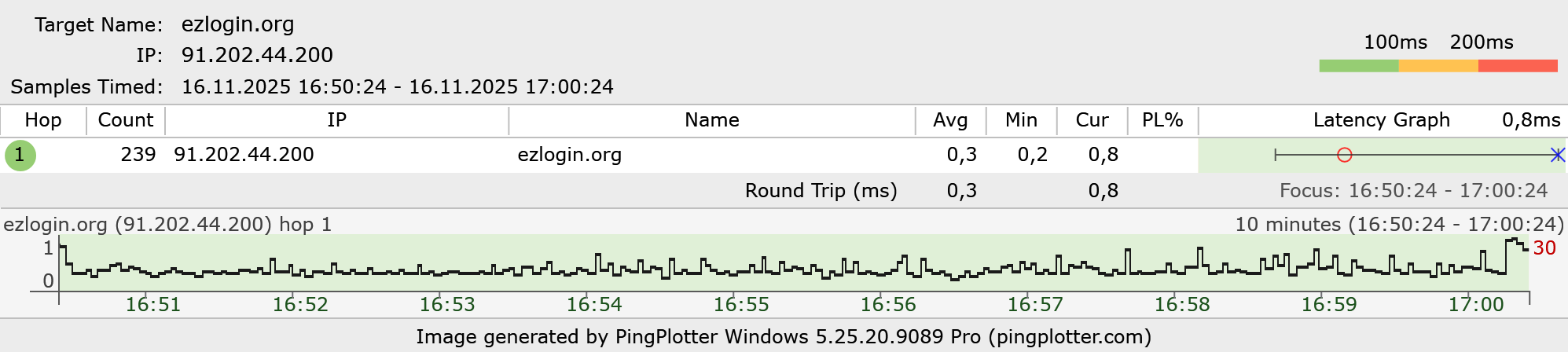The width and height of the screenshot is (1568, 352).
Task: Click the green hop 1 circle icon
Action: [20, 155]
